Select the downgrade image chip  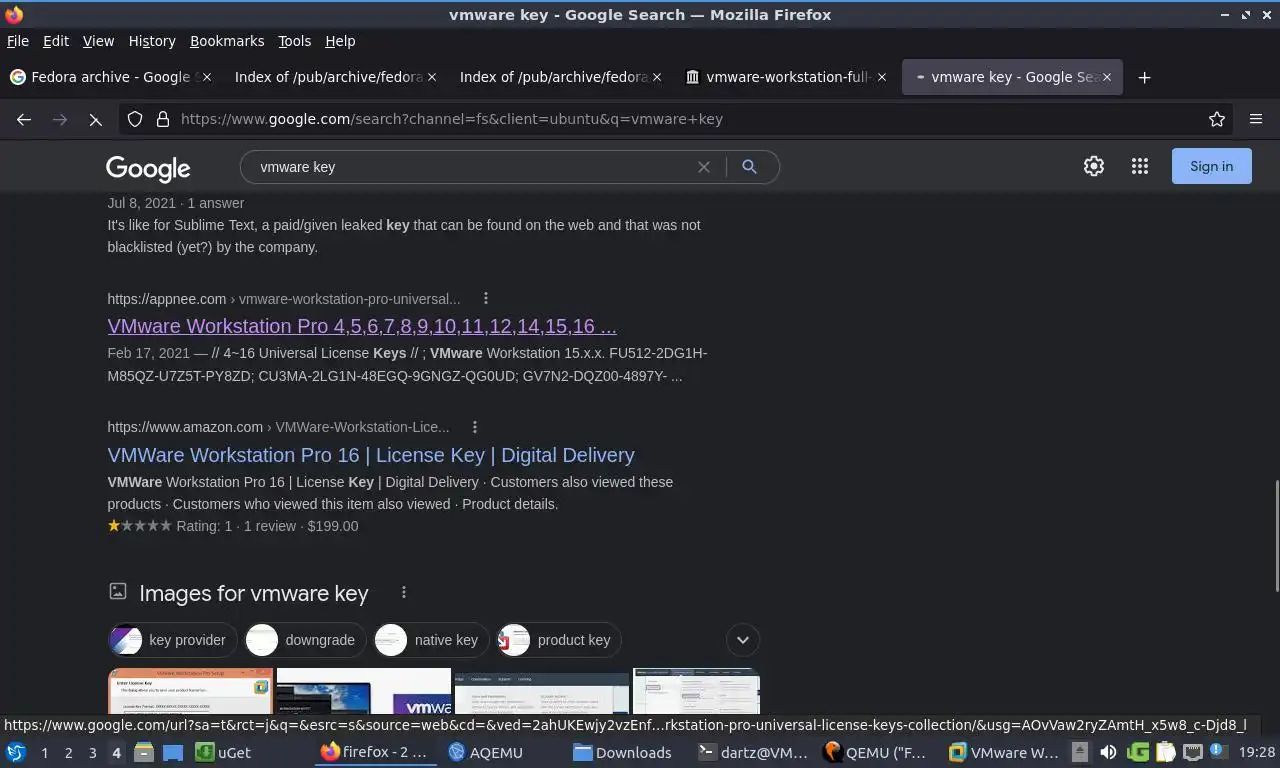point(304,640)
